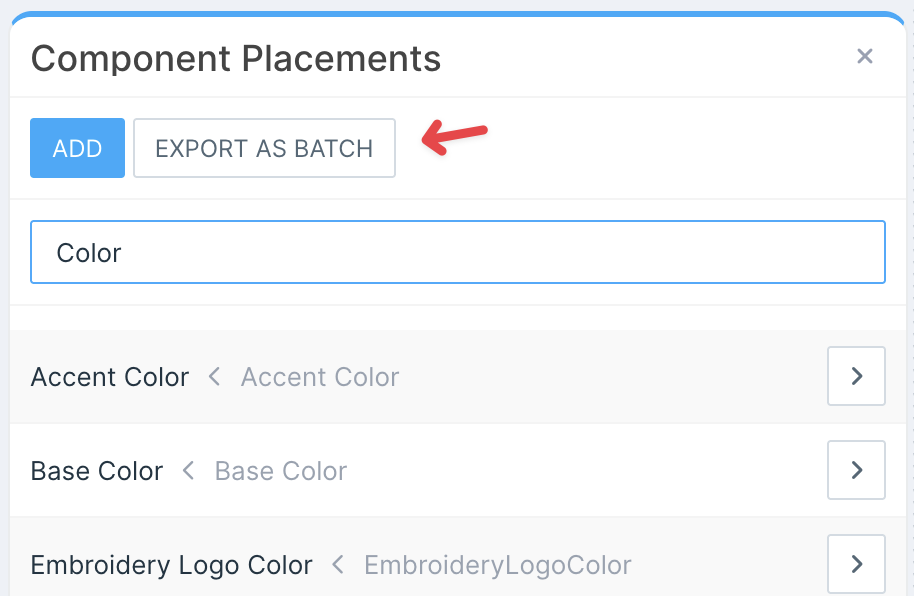Expand the Embroidery Logo Color arrow button
914x596 pixels.
coord(856,564)
